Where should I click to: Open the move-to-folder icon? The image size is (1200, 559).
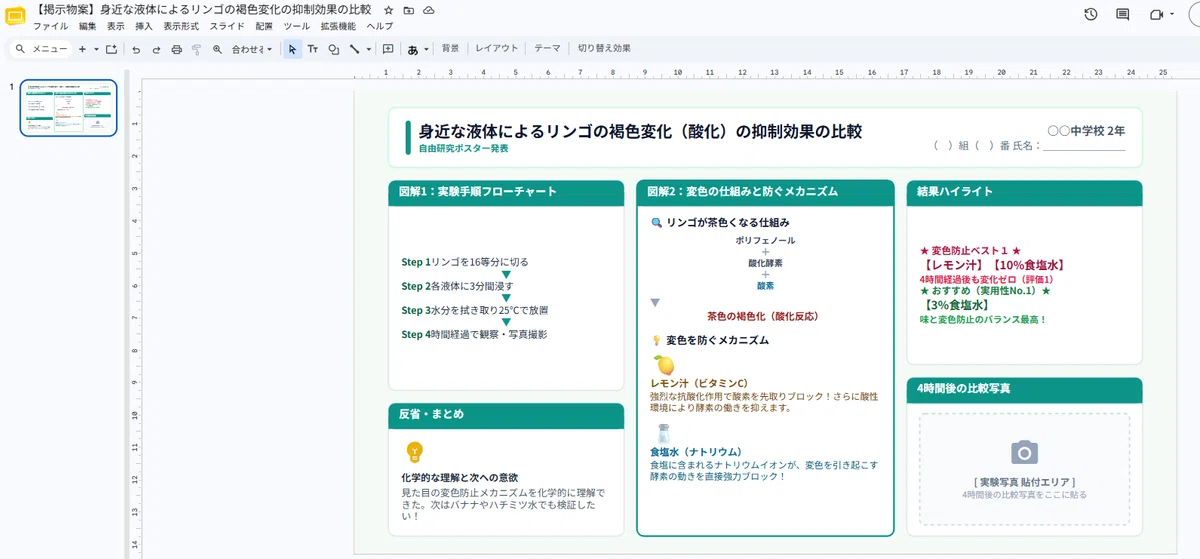pyautogui.click(x=408, y=10)
